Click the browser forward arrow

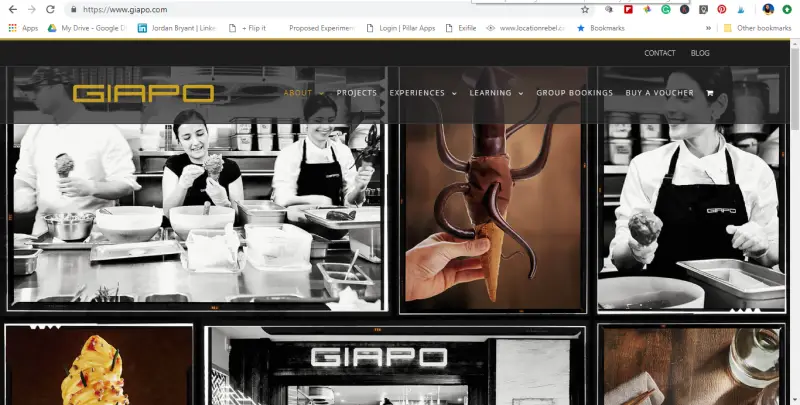click(x=32, y=9)
